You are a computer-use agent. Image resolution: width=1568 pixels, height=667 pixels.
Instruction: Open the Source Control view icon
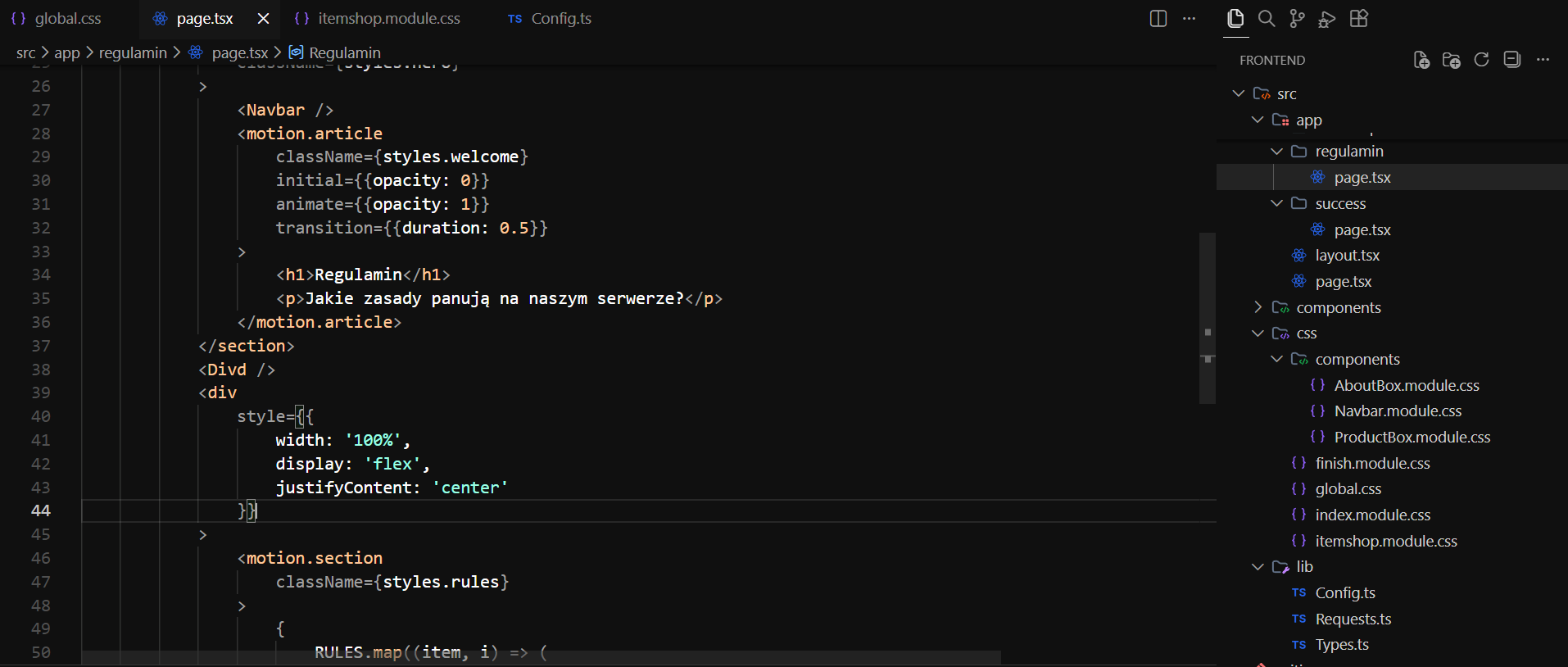(1297, 19)
